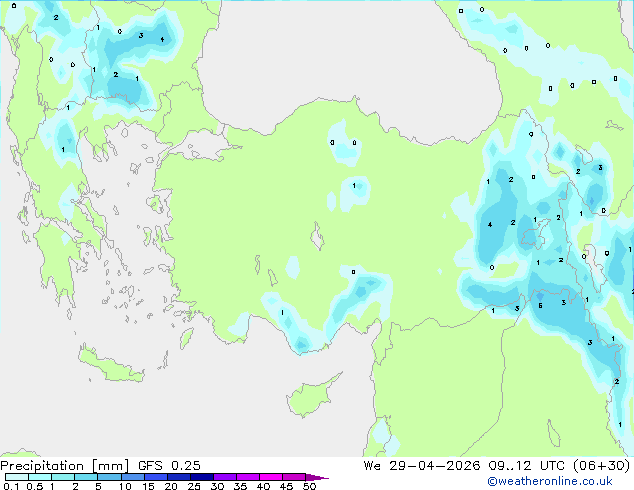Click the "50" legend scale label
Screen dimensions: 634x490
[x=310, y=486]
